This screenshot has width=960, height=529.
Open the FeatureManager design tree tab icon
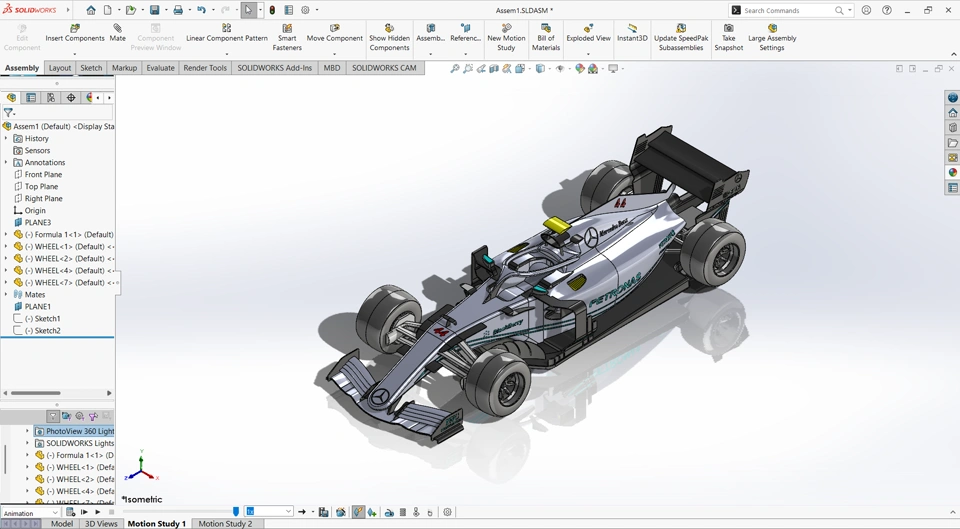(x=11, y=97)
